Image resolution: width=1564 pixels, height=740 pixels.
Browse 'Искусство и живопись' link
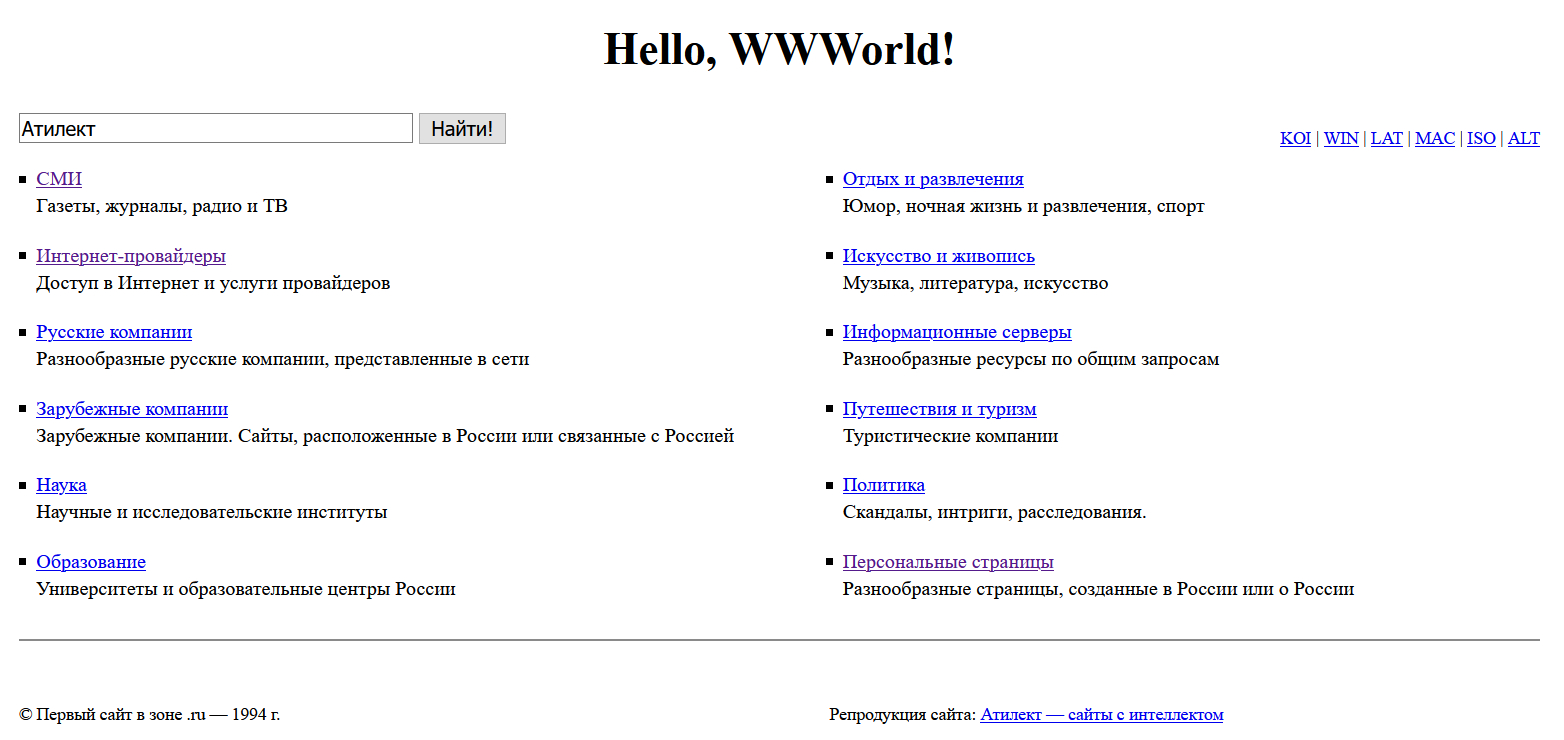[x=938, y=257]
